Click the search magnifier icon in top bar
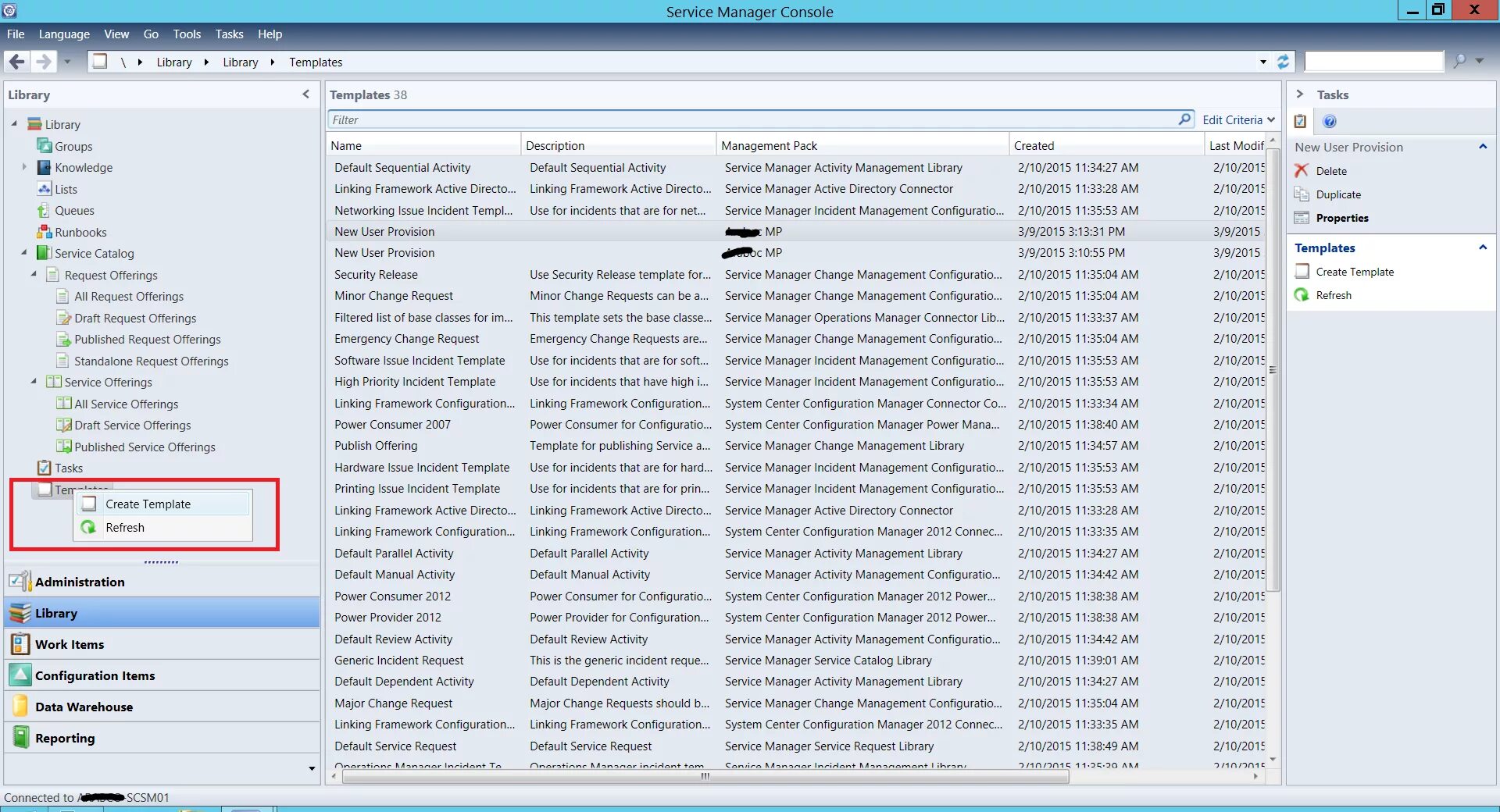This screenshot has width=1500, height=812. pos(1459,61)
